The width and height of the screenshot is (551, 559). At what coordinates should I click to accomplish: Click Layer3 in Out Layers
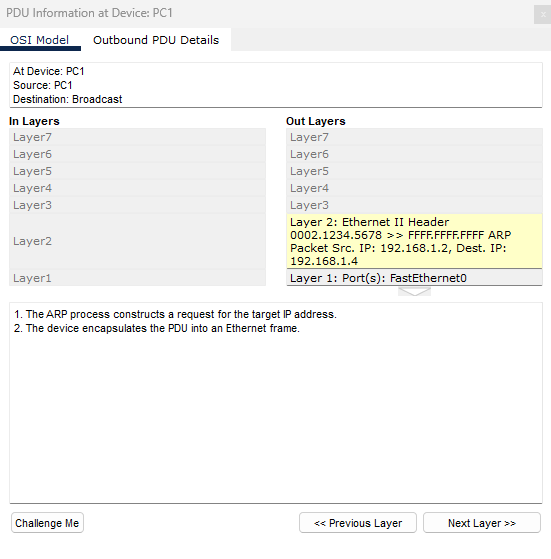(x=414, y=205)
